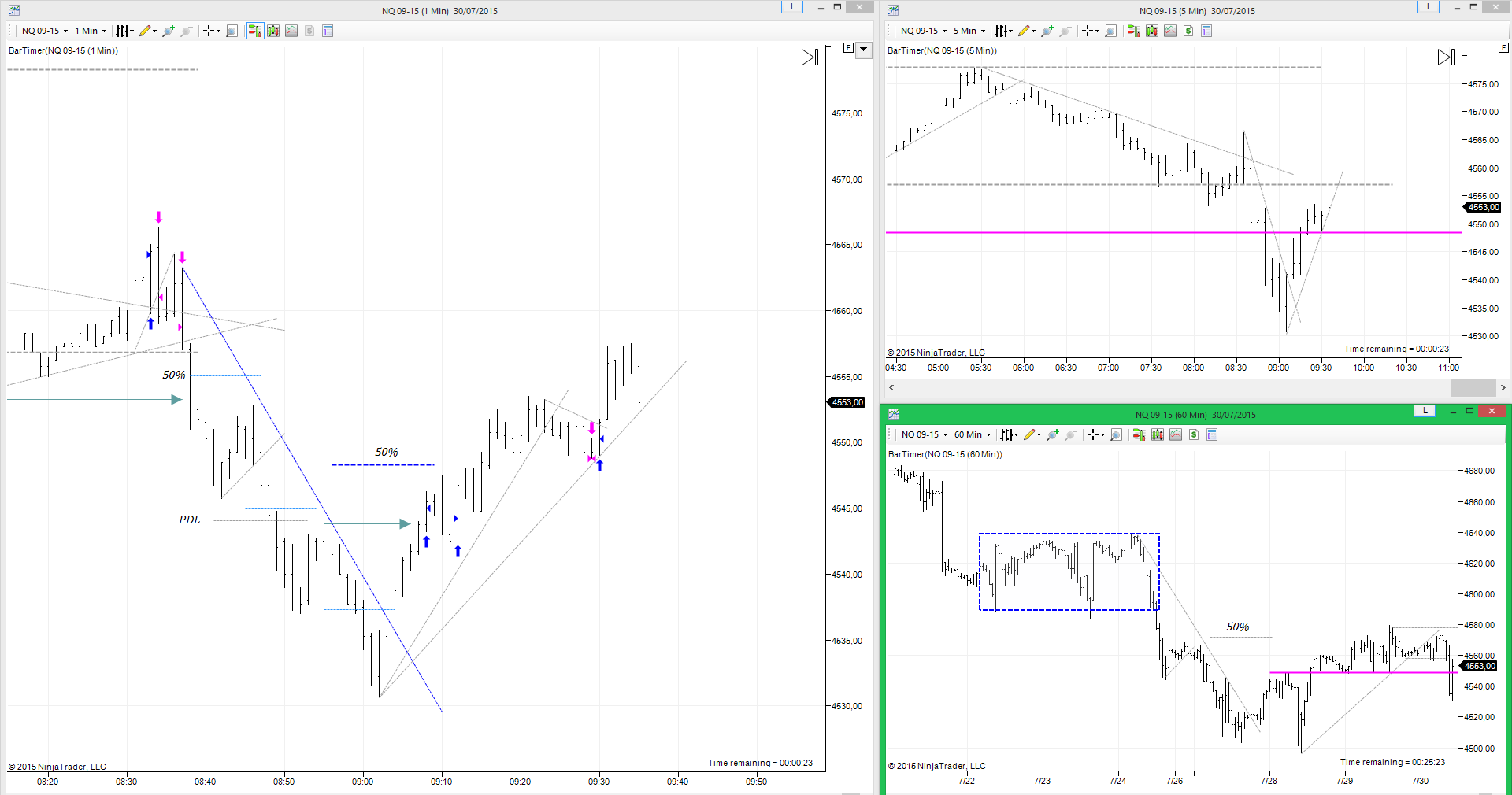Click zoom in icon in 5 Min chart

tap(1047, 31)
